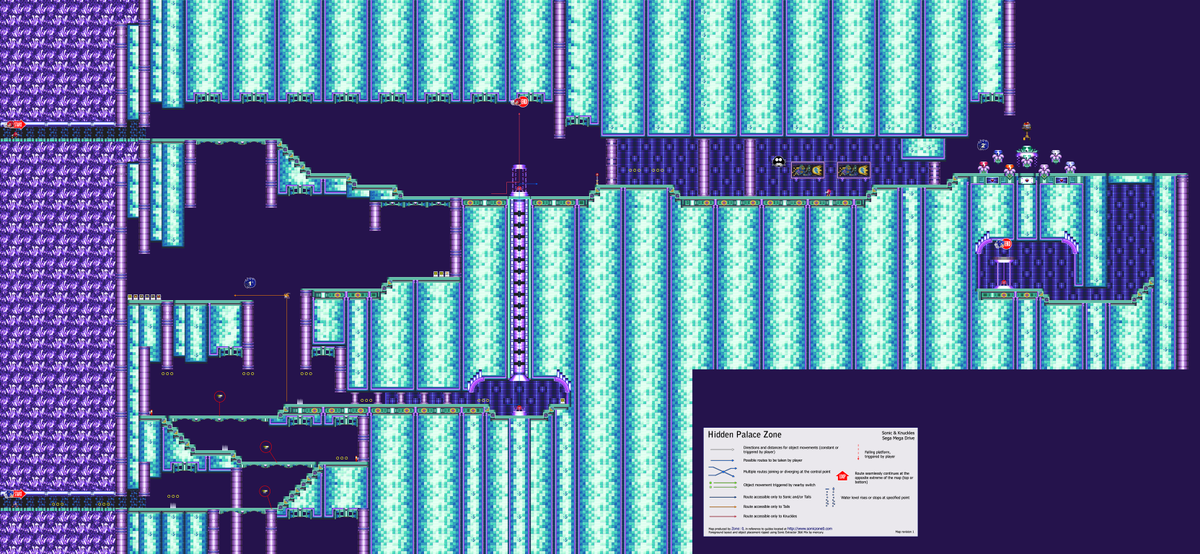Click the teleporter beam under the shrine chamber

click(1003, 273)
